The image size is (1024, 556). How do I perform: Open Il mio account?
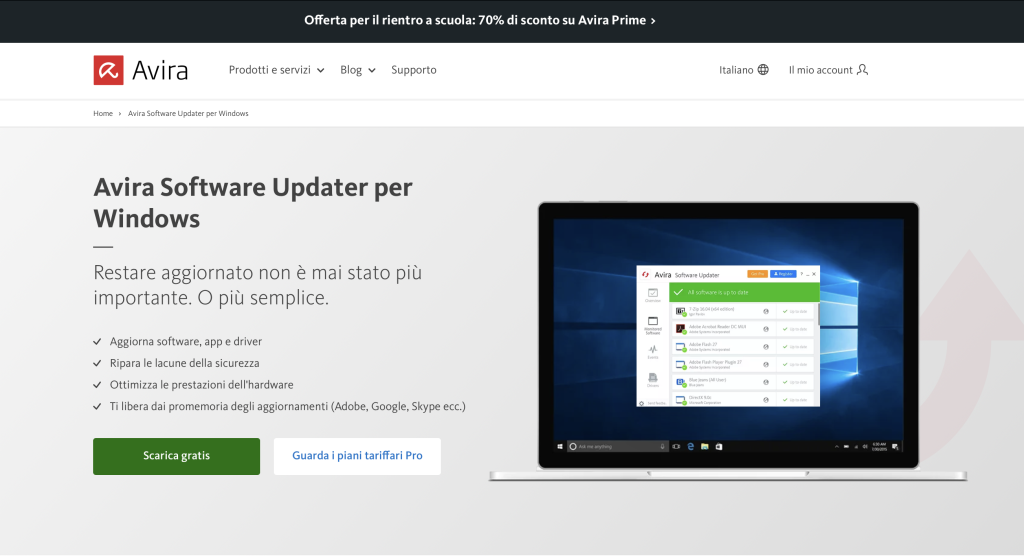pyautogui.click(x=828, y=70)
